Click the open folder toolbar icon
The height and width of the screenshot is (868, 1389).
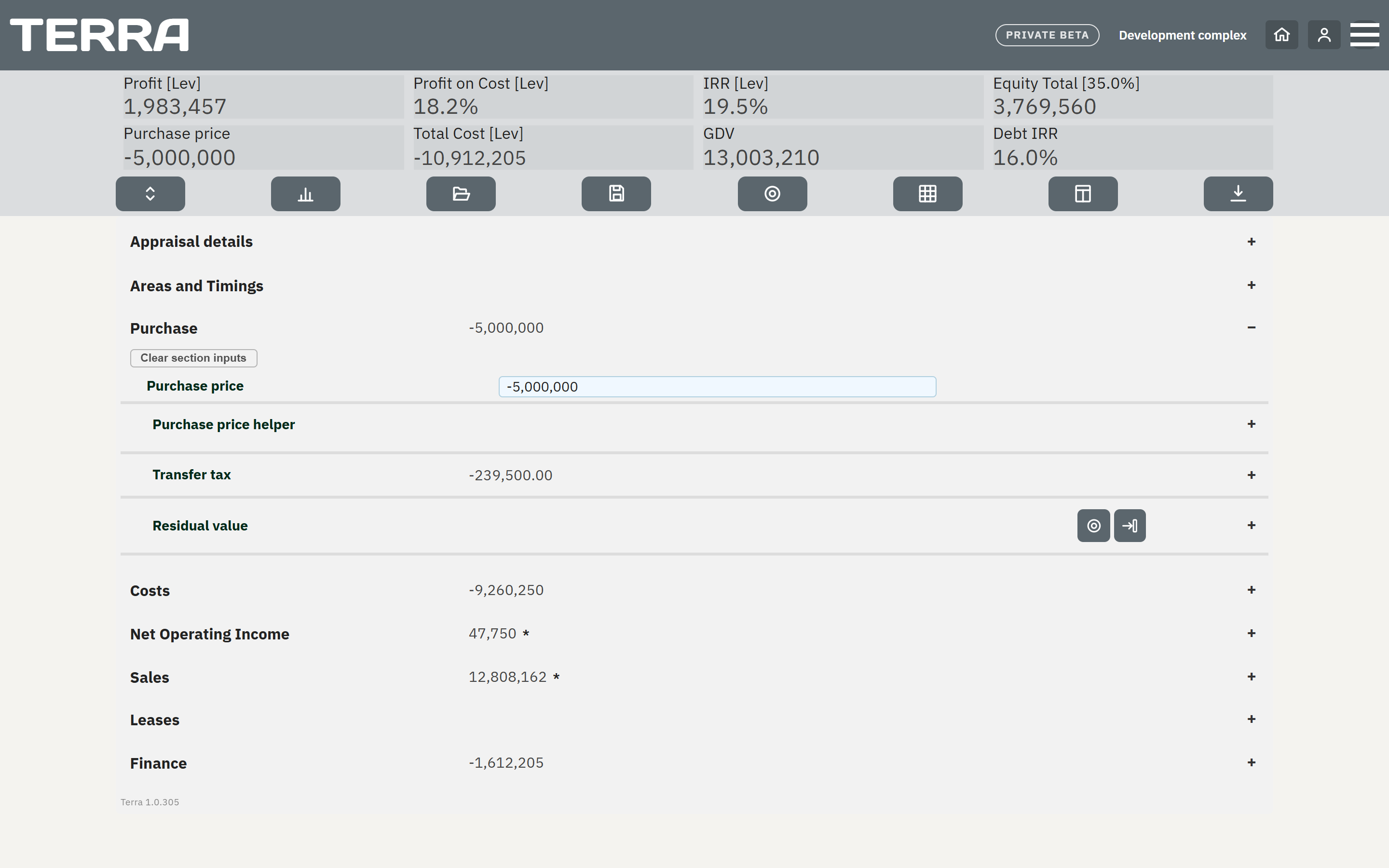(x=461, y=193)
